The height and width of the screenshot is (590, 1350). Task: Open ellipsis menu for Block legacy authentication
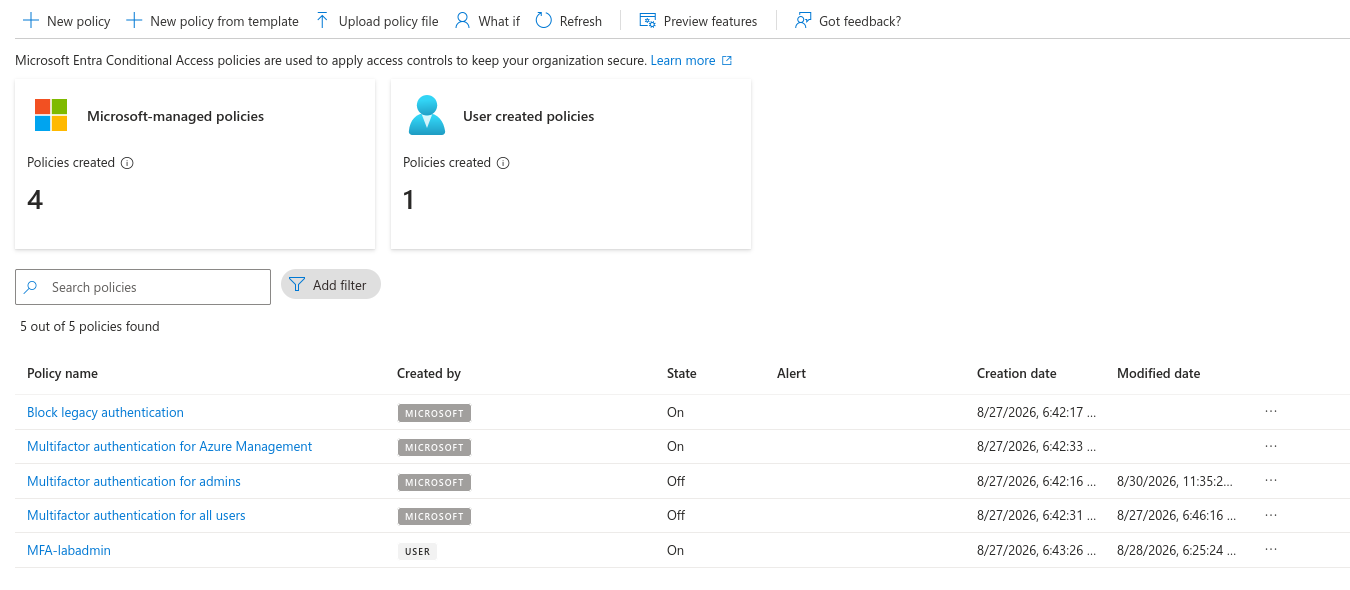[x=1271, y=411]
